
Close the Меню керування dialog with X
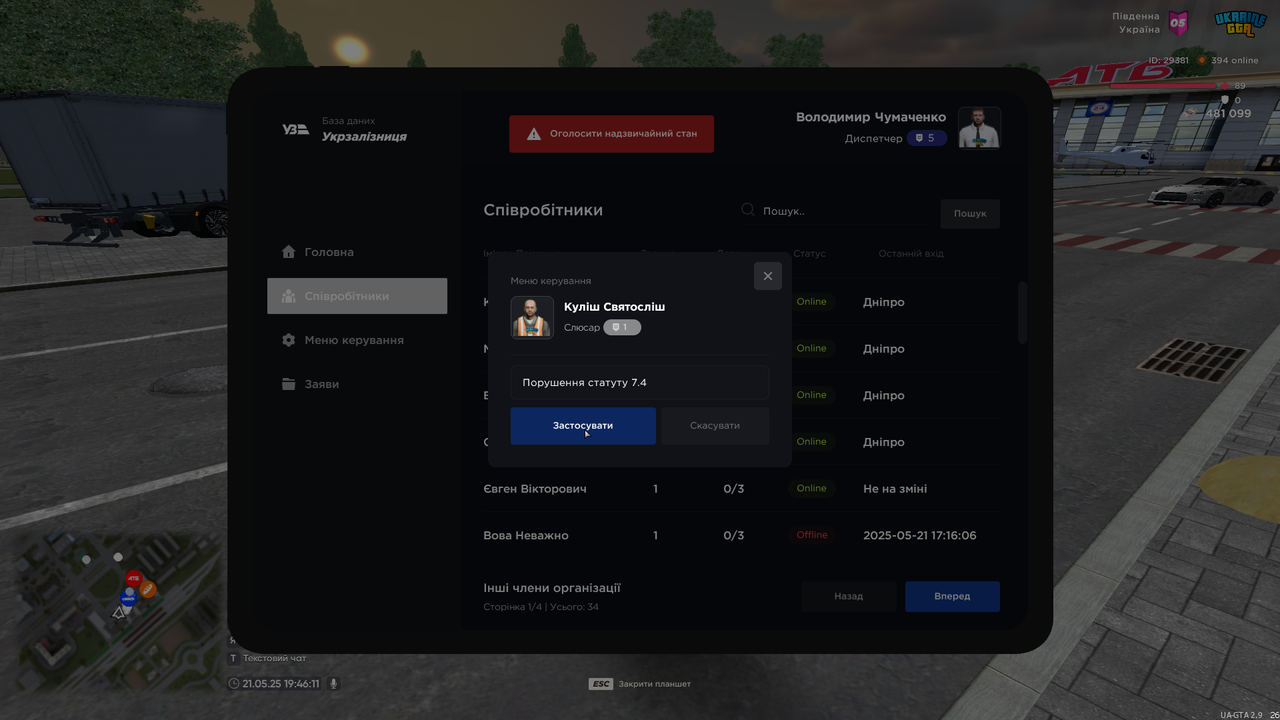point(768,276)
